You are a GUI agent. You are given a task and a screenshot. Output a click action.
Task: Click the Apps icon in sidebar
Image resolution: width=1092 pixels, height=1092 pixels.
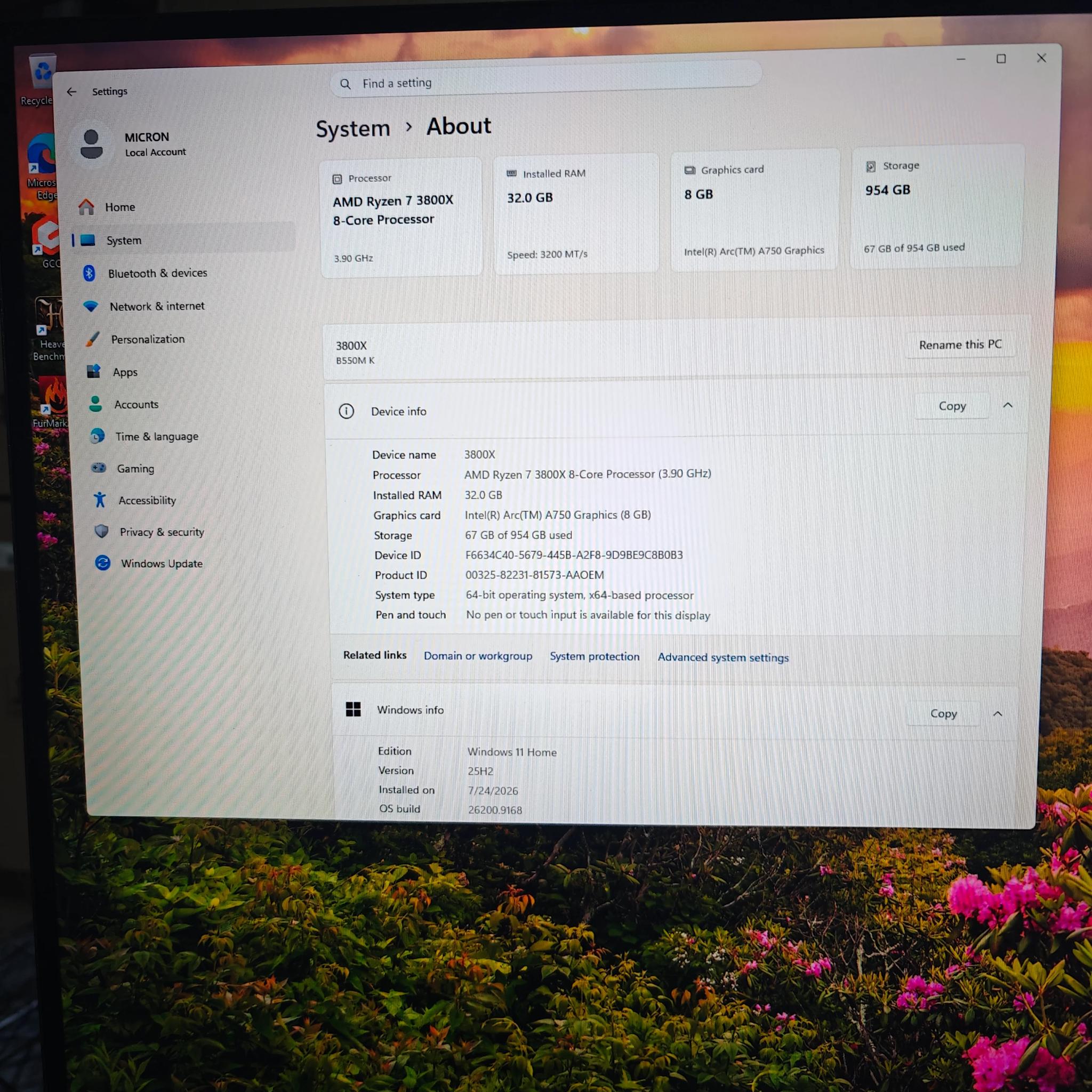[x=94, y=372]
